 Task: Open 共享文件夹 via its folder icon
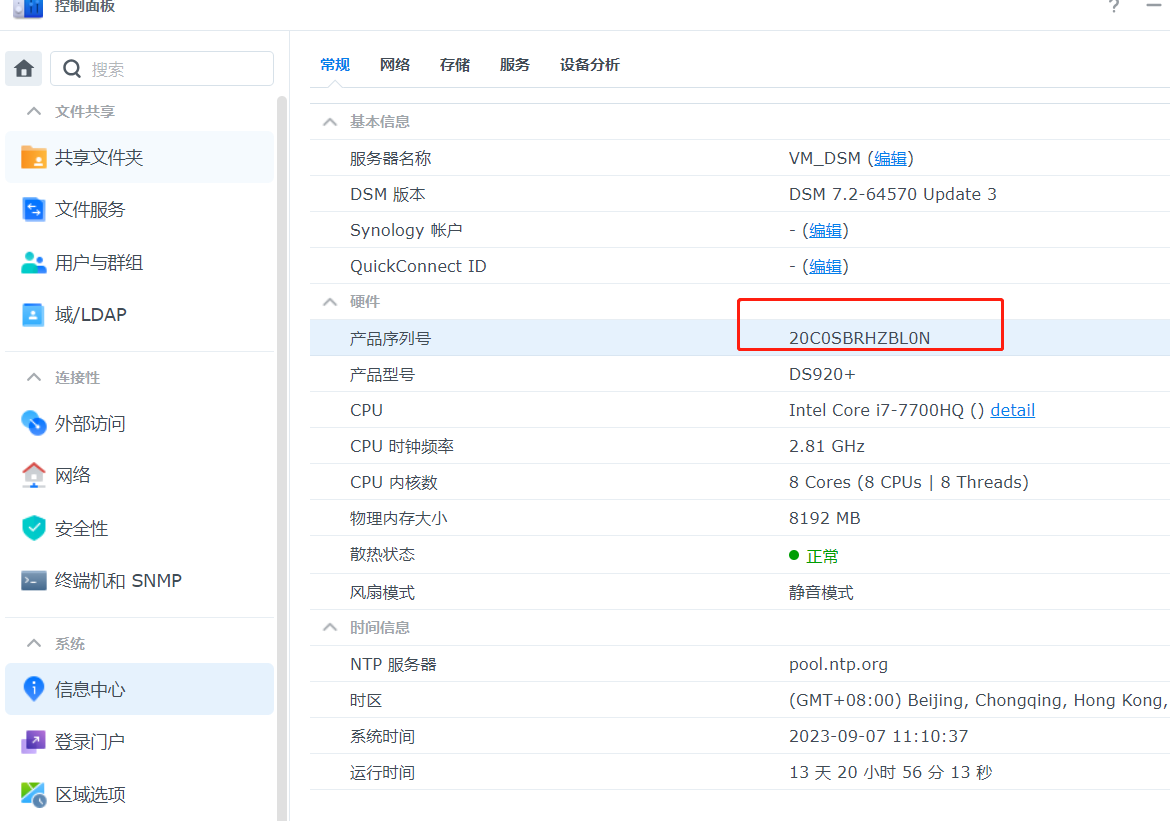(x=34, y=158)
